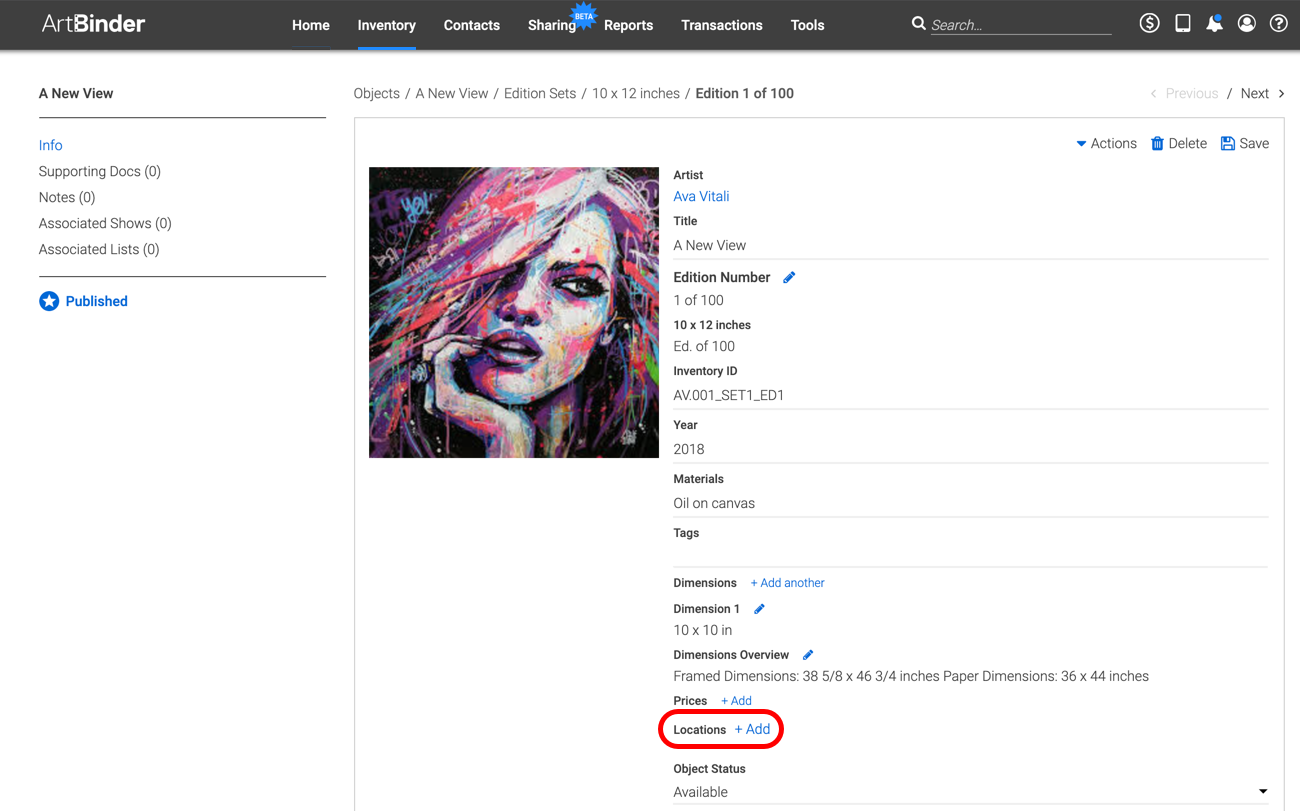Go to Edition Sets breadcrumb
Viewport: 1300px width, 811px height.
(540, 93)
